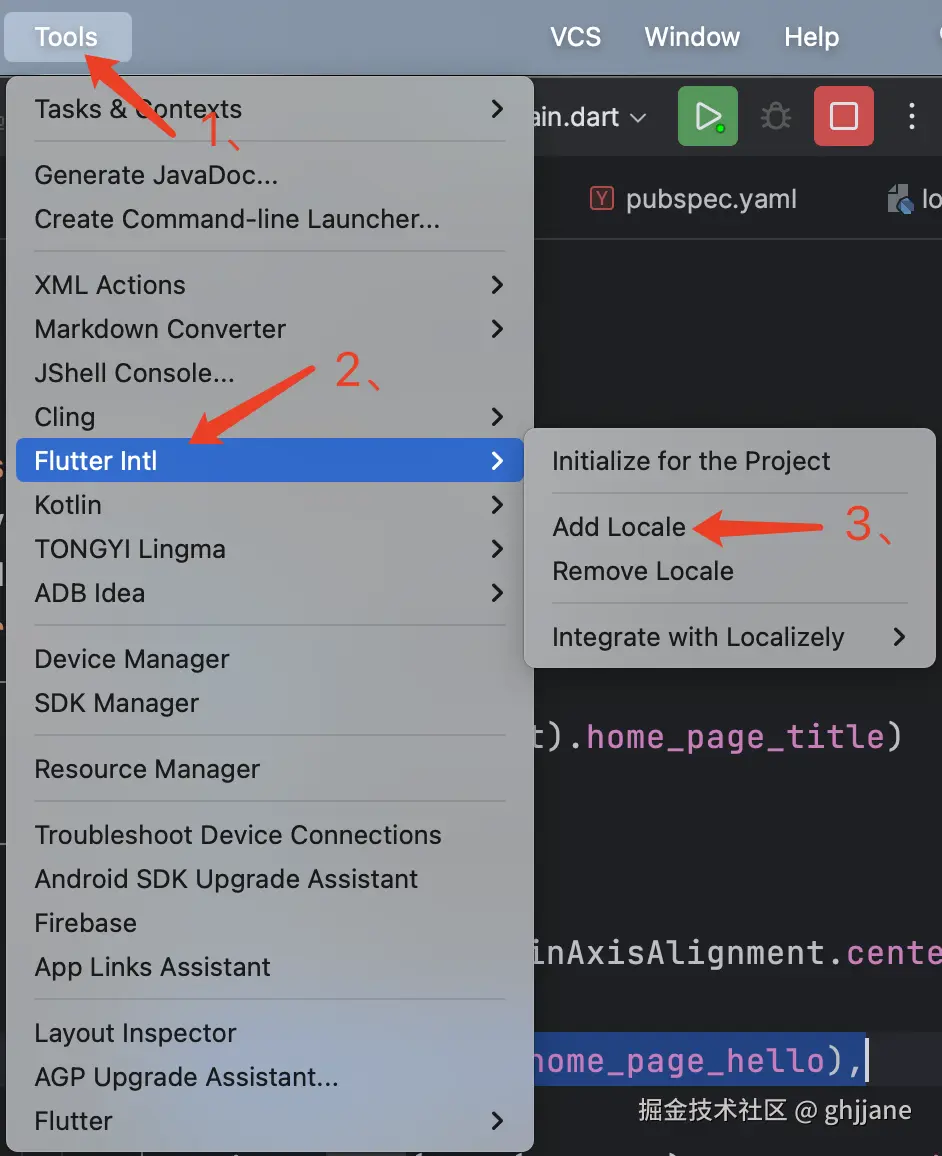This screenshot has height=1156, width=942.
Task: Open the run configuration dropdown arrow
Action: (638, 118)
